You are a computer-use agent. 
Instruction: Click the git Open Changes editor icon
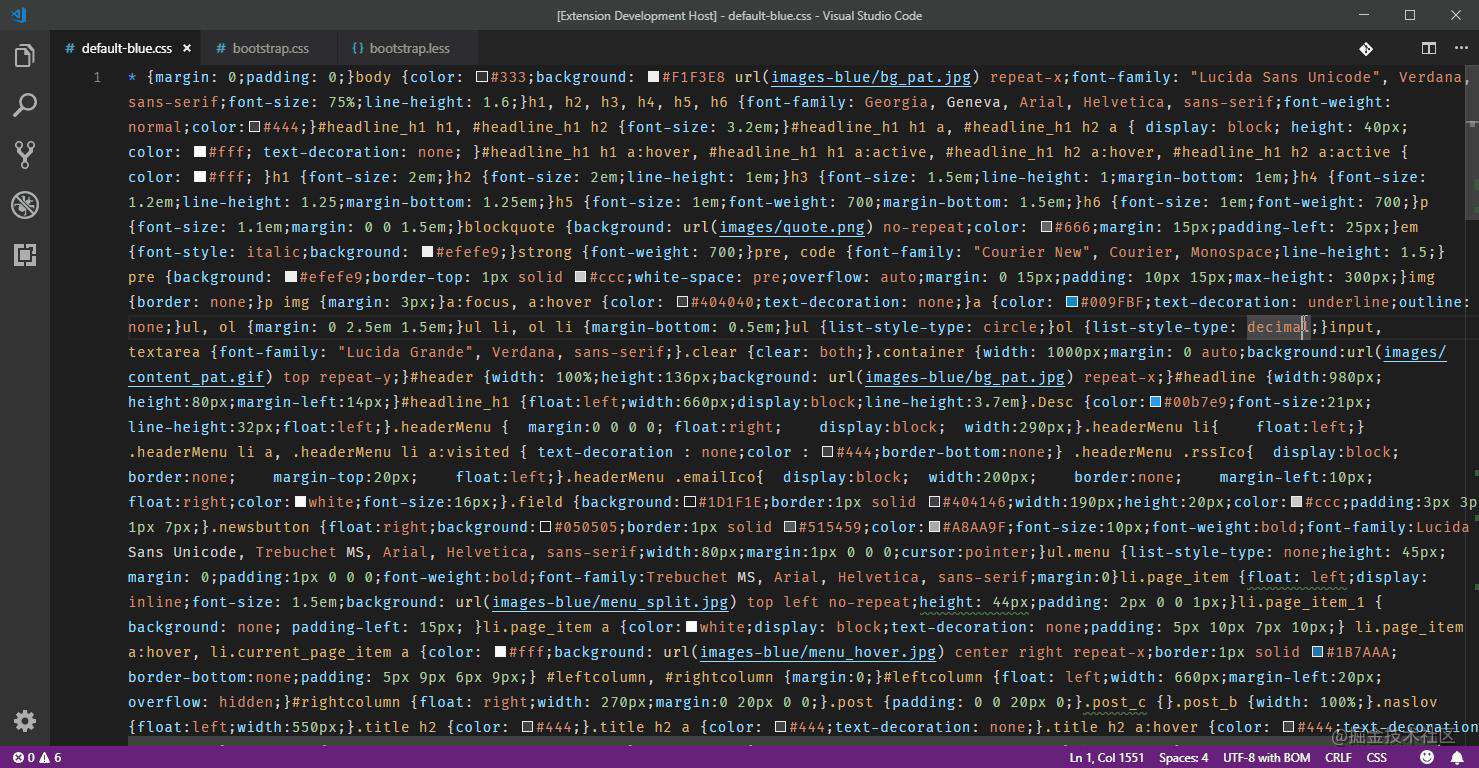[1366, 48]
